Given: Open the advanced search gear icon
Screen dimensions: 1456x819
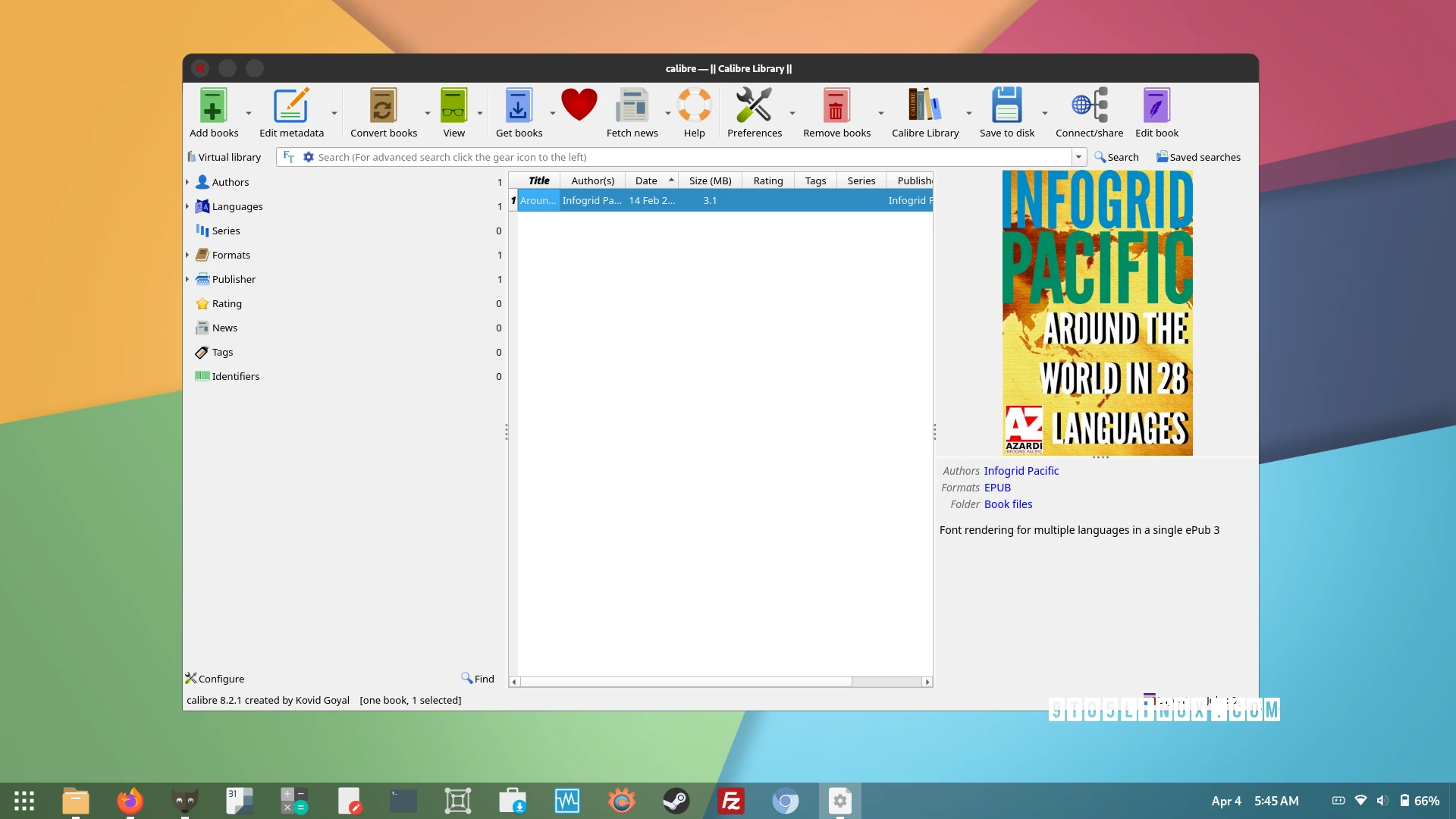Looking at the screenshot, I should coord(309,157).
